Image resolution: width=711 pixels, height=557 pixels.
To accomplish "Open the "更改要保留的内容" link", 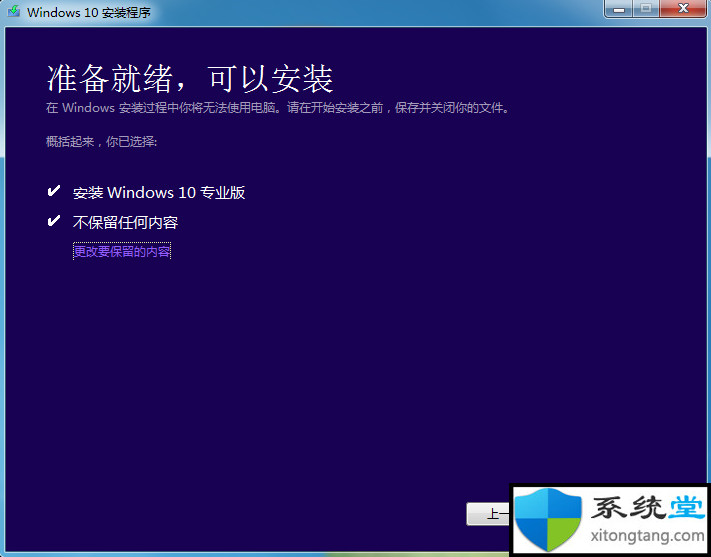I will (x=122, y=251).
